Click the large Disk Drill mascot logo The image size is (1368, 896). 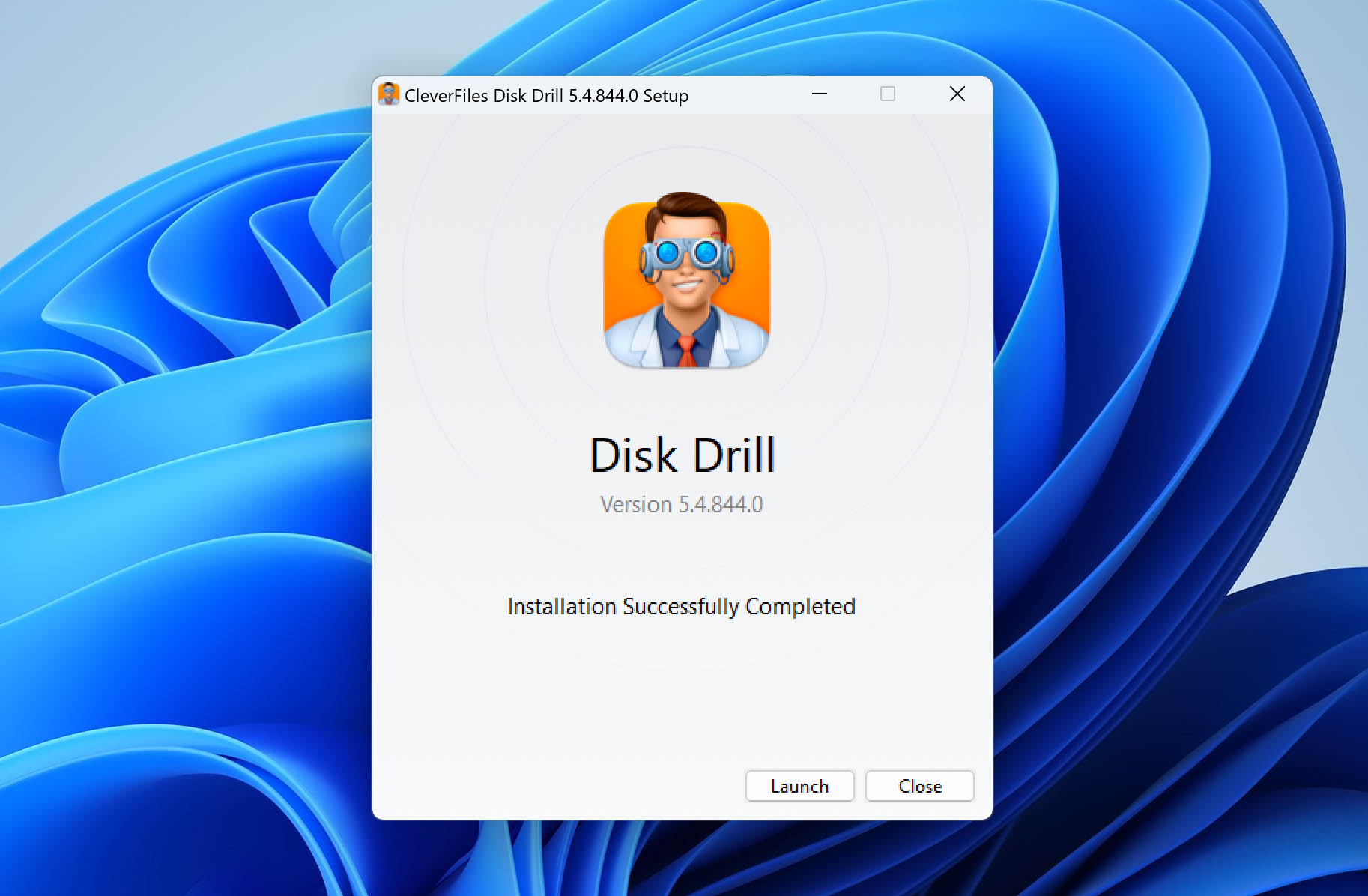(x=686, y=280)
